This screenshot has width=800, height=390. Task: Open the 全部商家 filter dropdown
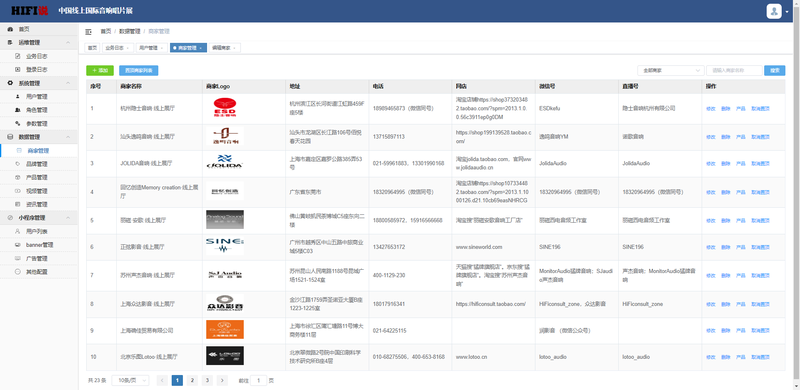point(670,70)
